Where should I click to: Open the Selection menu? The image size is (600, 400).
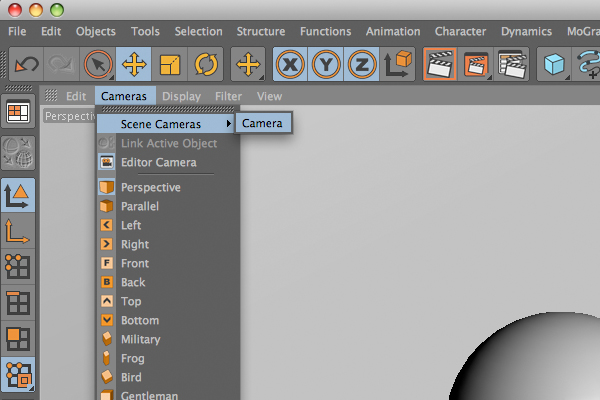pos(199,31)
